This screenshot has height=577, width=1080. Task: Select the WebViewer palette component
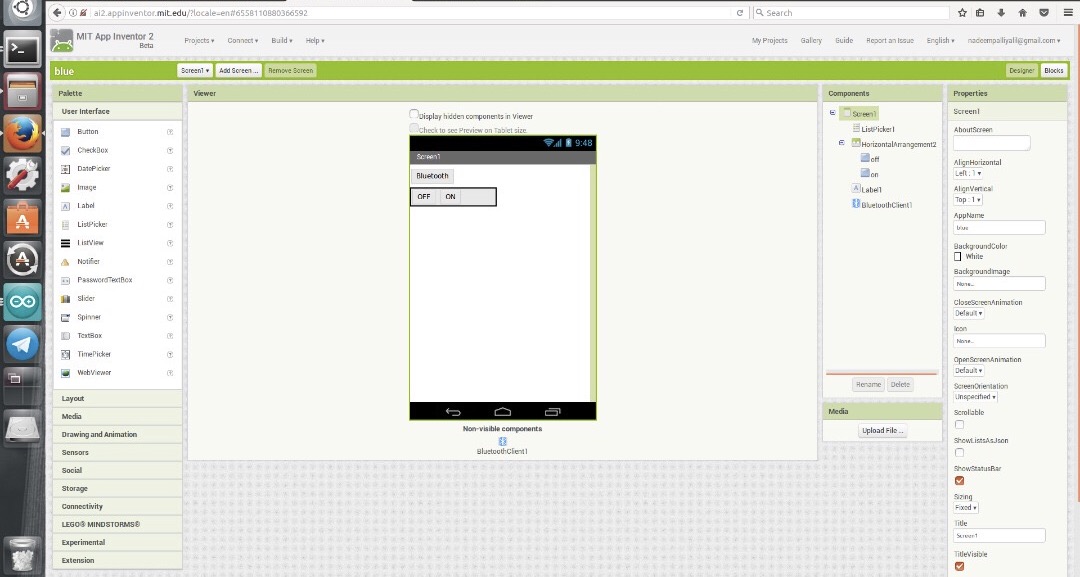tap(94, 373)
